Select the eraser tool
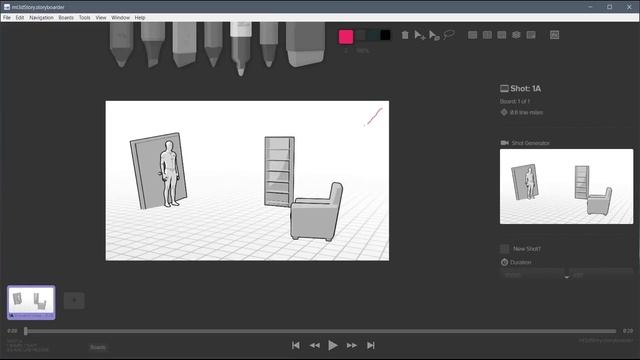 (305, 44)
